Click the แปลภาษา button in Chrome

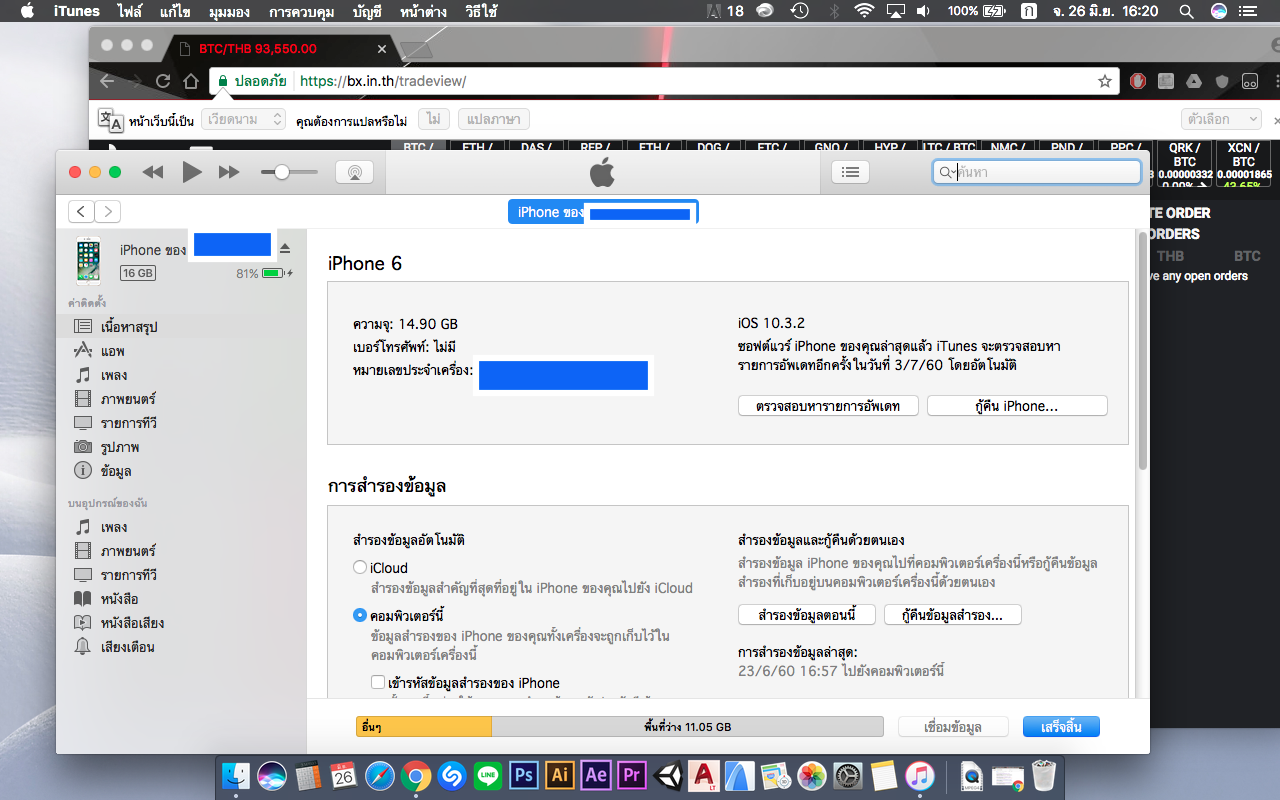[494, 120]
